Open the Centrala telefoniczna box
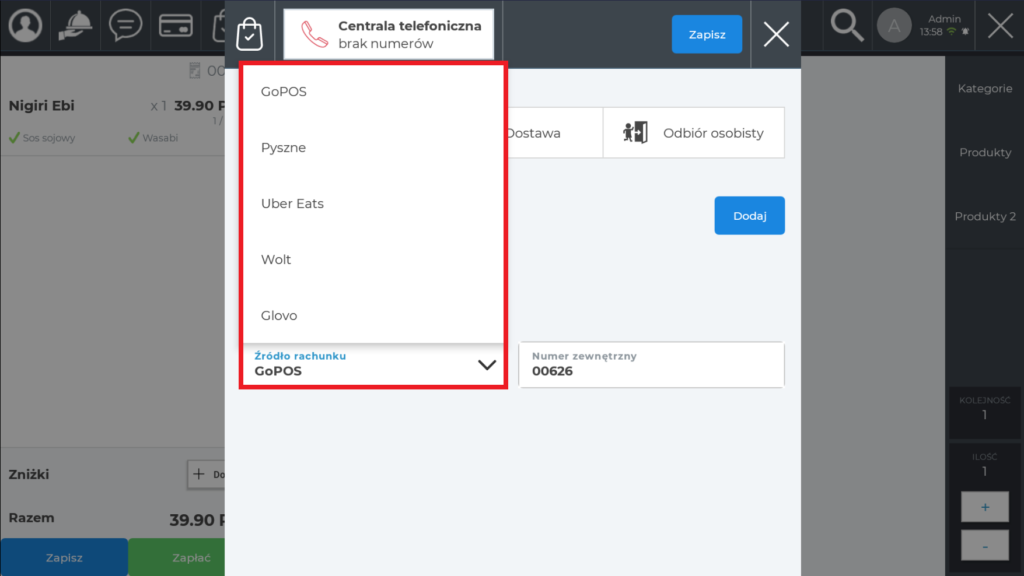Screen dimensions: 1024x576 pyautogui.click(x=389, y=35)
